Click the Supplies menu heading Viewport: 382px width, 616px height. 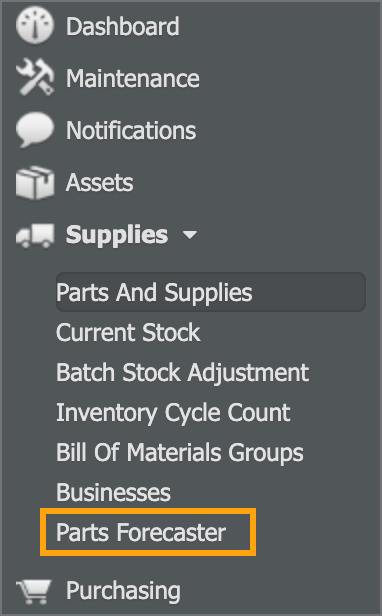(x=117, y=235)
